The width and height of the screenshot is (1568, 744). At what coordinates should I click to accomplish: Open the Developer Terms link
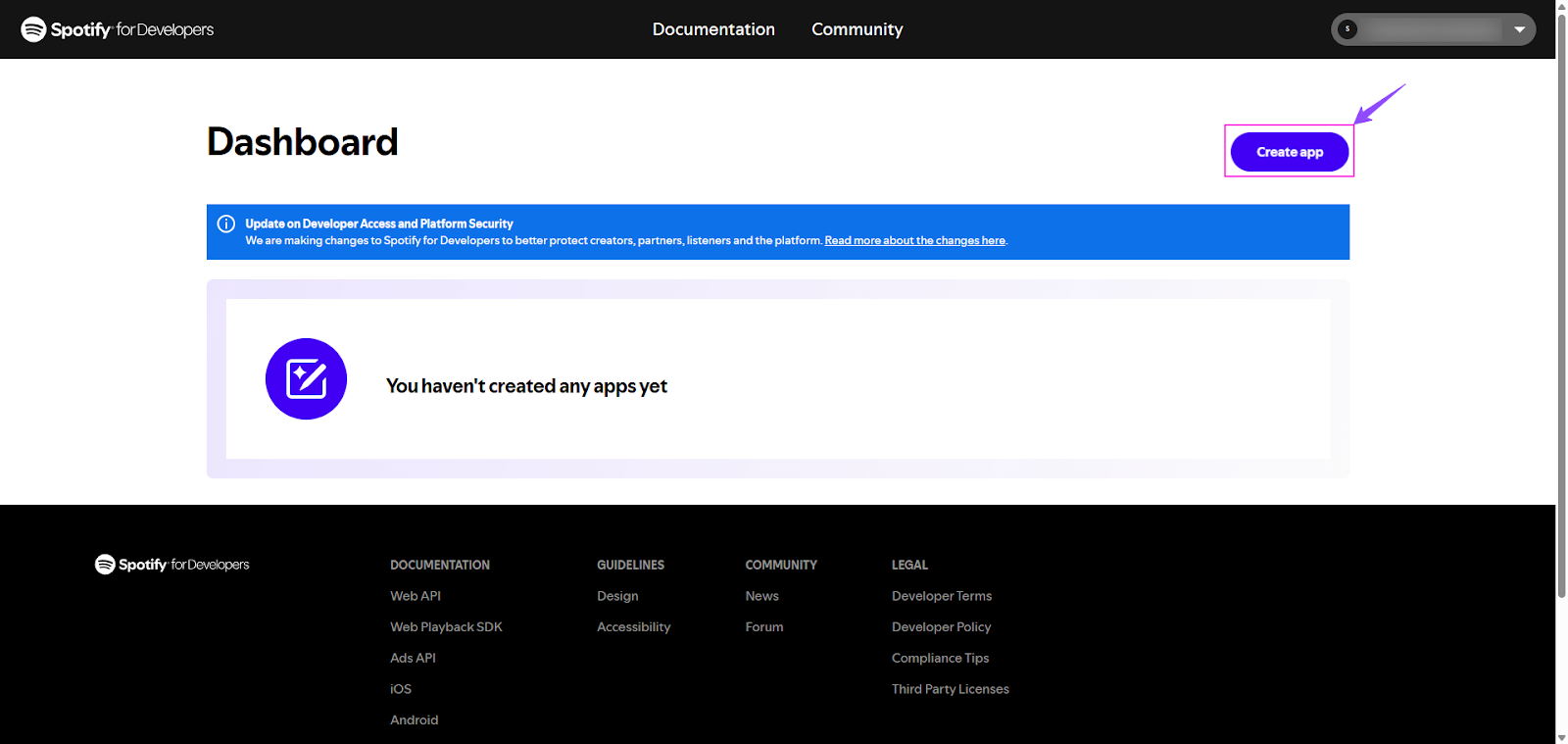click(x=942, y=596)
